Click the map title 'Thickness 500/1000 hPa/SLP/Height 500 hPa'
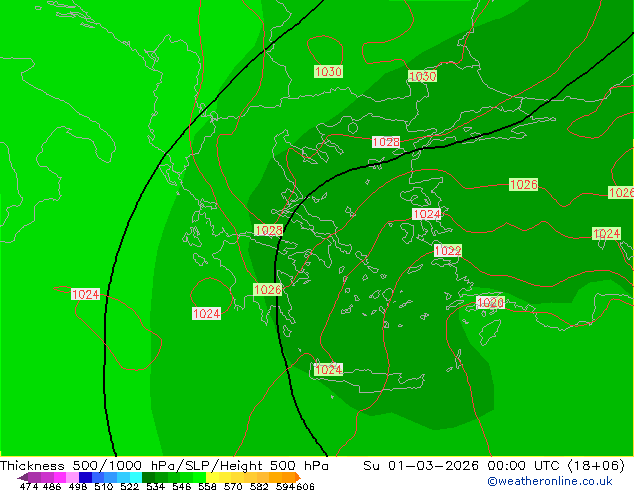 pos(164,466)
